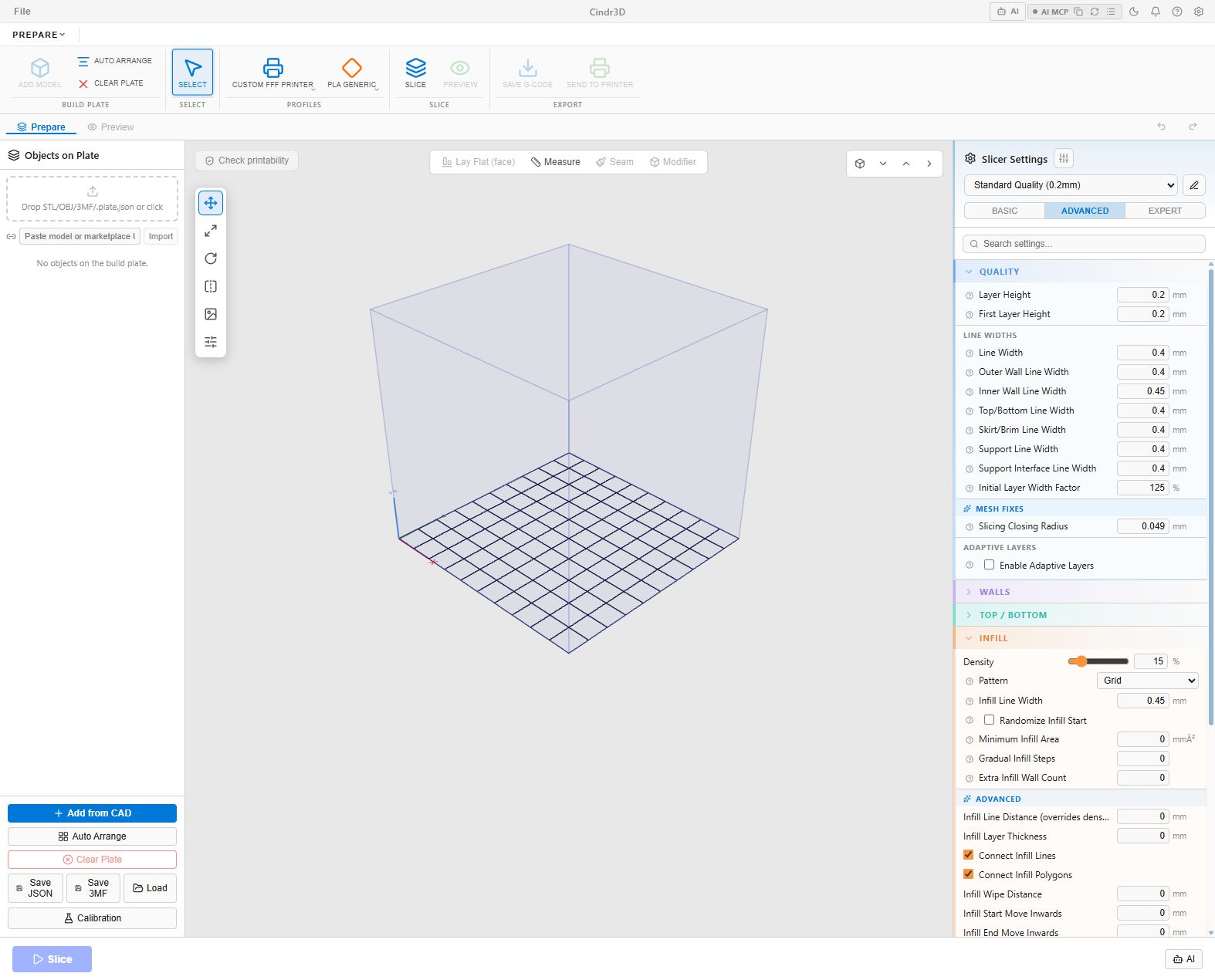Select the Advanced settings tab

[1085, 211]
